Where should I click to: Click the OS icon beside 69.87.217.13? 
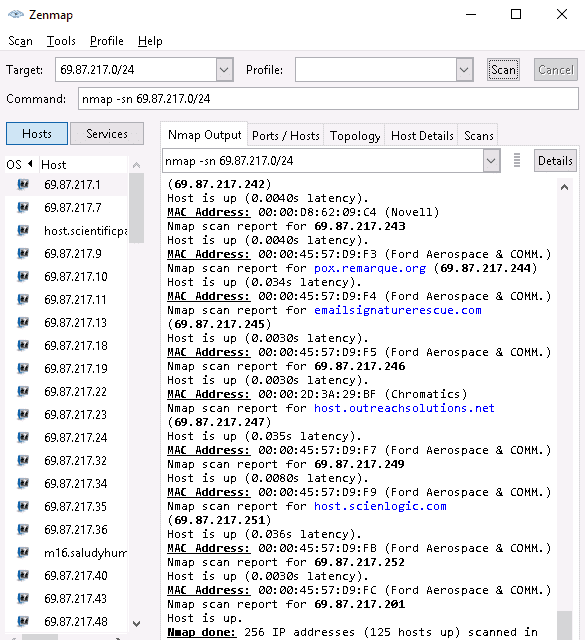click(x=23, y=323)
